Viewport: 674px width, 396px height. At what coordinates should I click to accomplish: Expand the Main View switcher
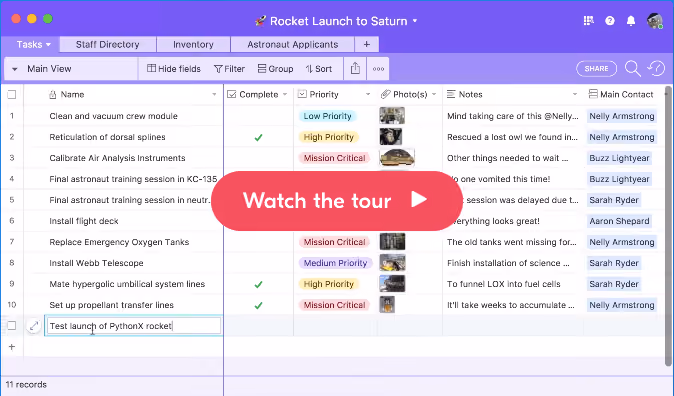click(14, 69)
